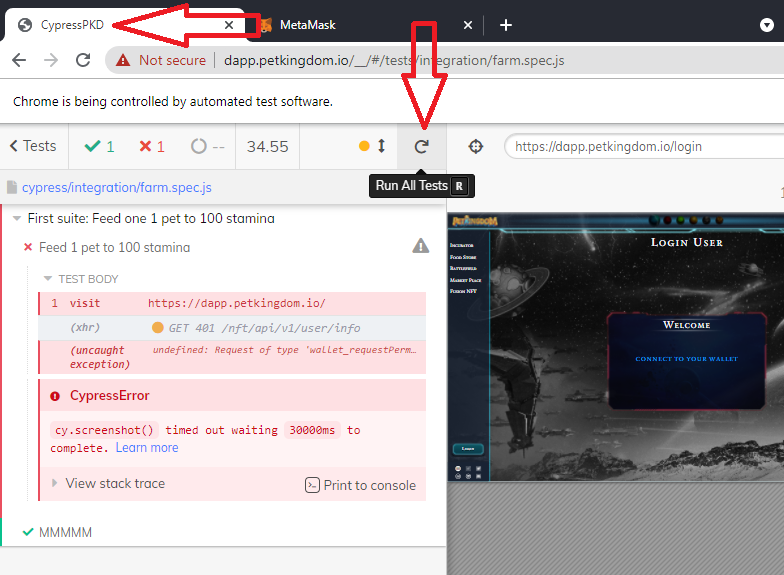Reload the browser page
The height and width of the screenshot is (575, 784).
click(82, 60)
